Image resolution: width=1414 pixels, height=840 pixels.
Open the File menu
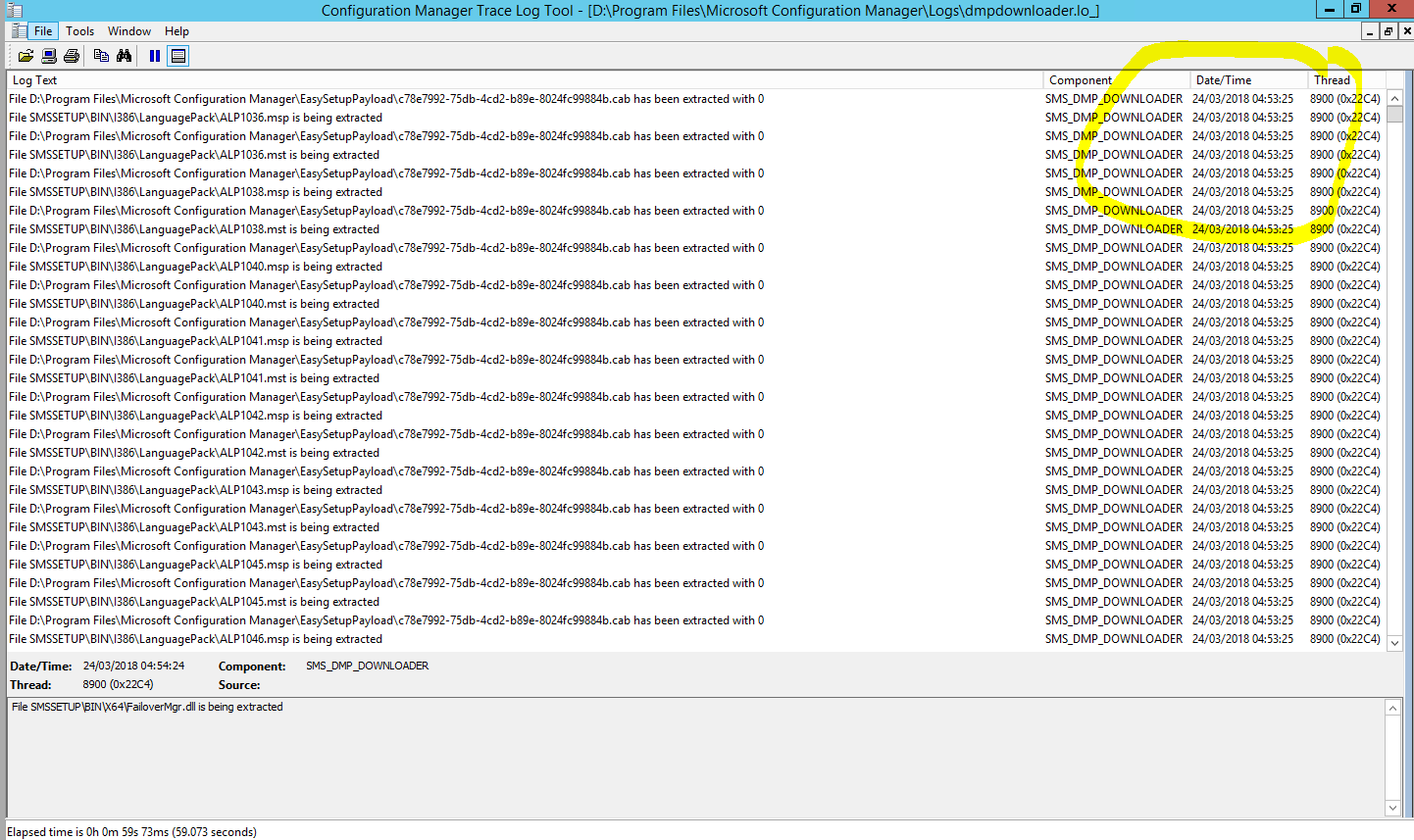coord(43,31)
